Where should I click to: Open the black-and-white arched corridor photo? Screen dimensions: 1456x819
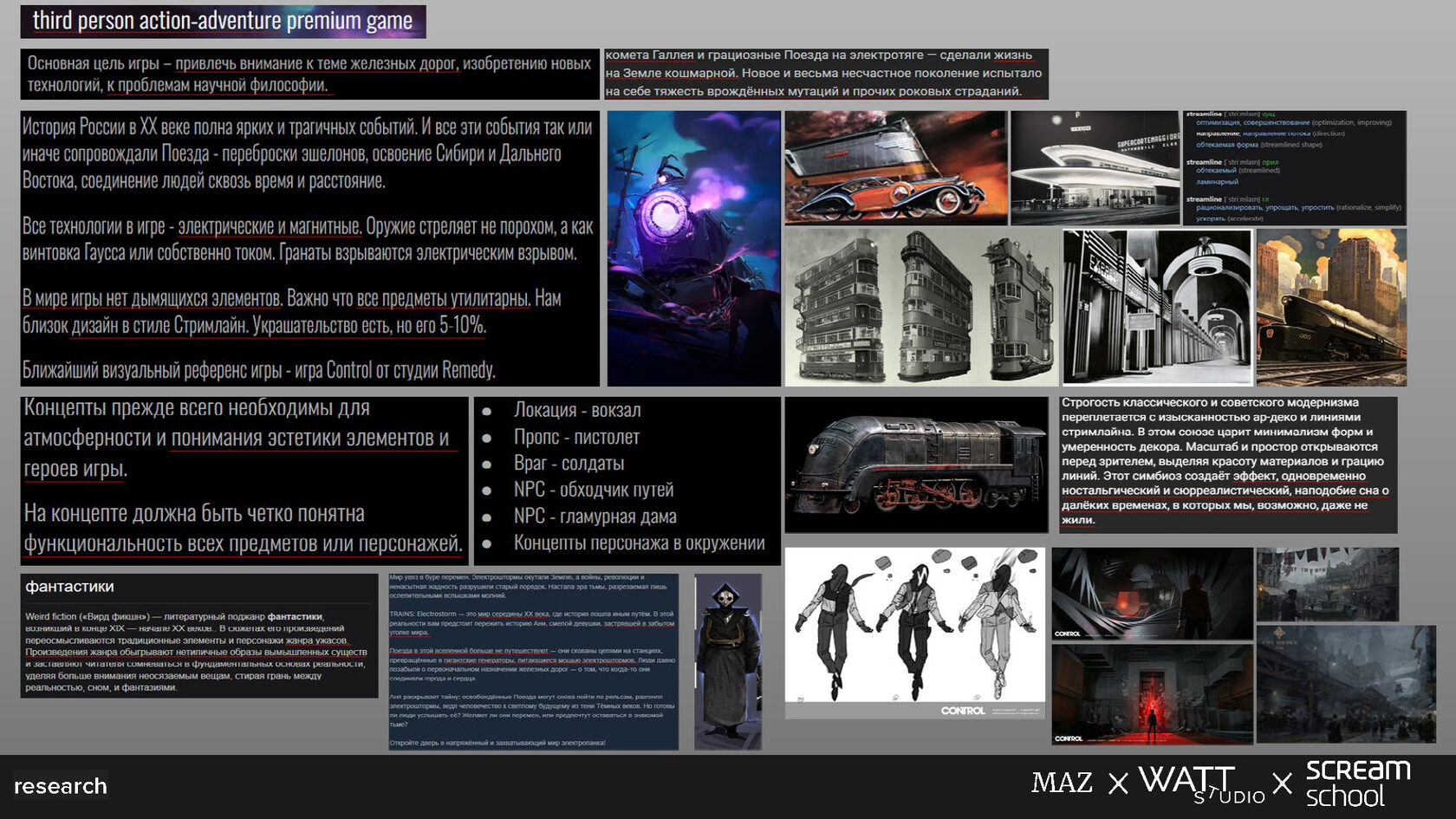tap(1157, 307)
